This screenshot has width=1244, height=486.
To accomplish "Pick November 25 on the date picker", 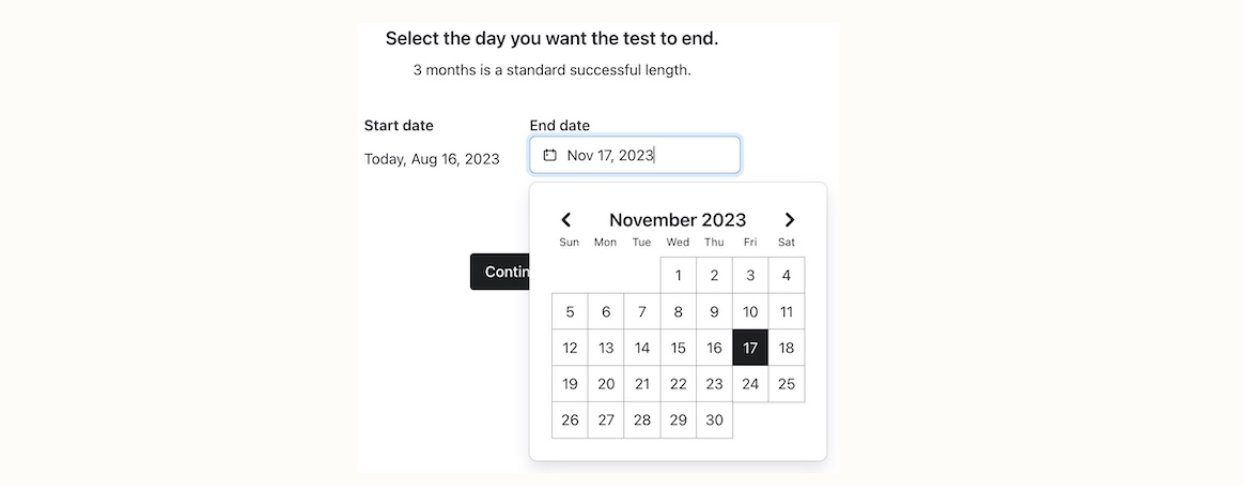I will pyautogui.click(x=786, y=384).
